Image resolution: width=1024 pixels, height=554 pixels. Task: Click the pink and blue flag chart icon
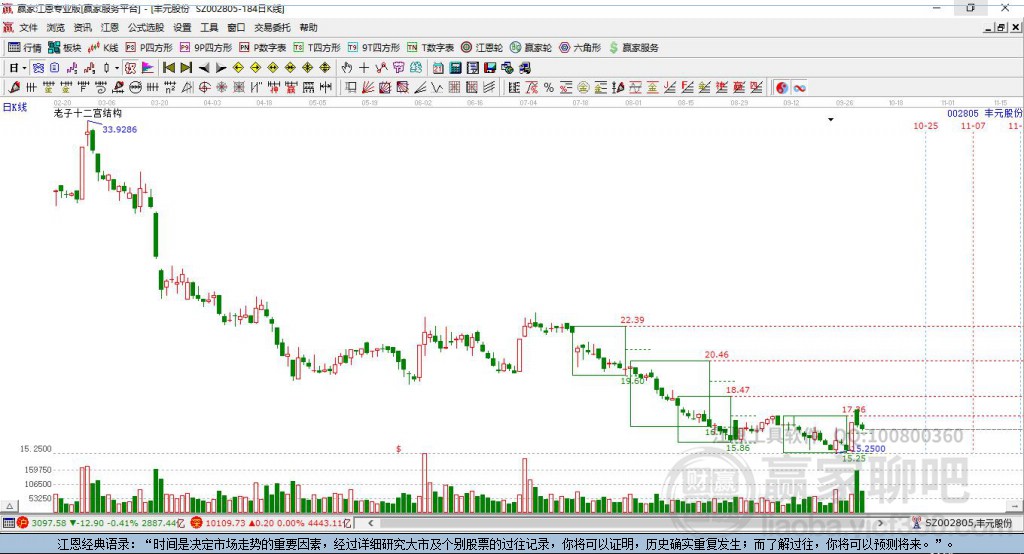[x=148, y=68]
